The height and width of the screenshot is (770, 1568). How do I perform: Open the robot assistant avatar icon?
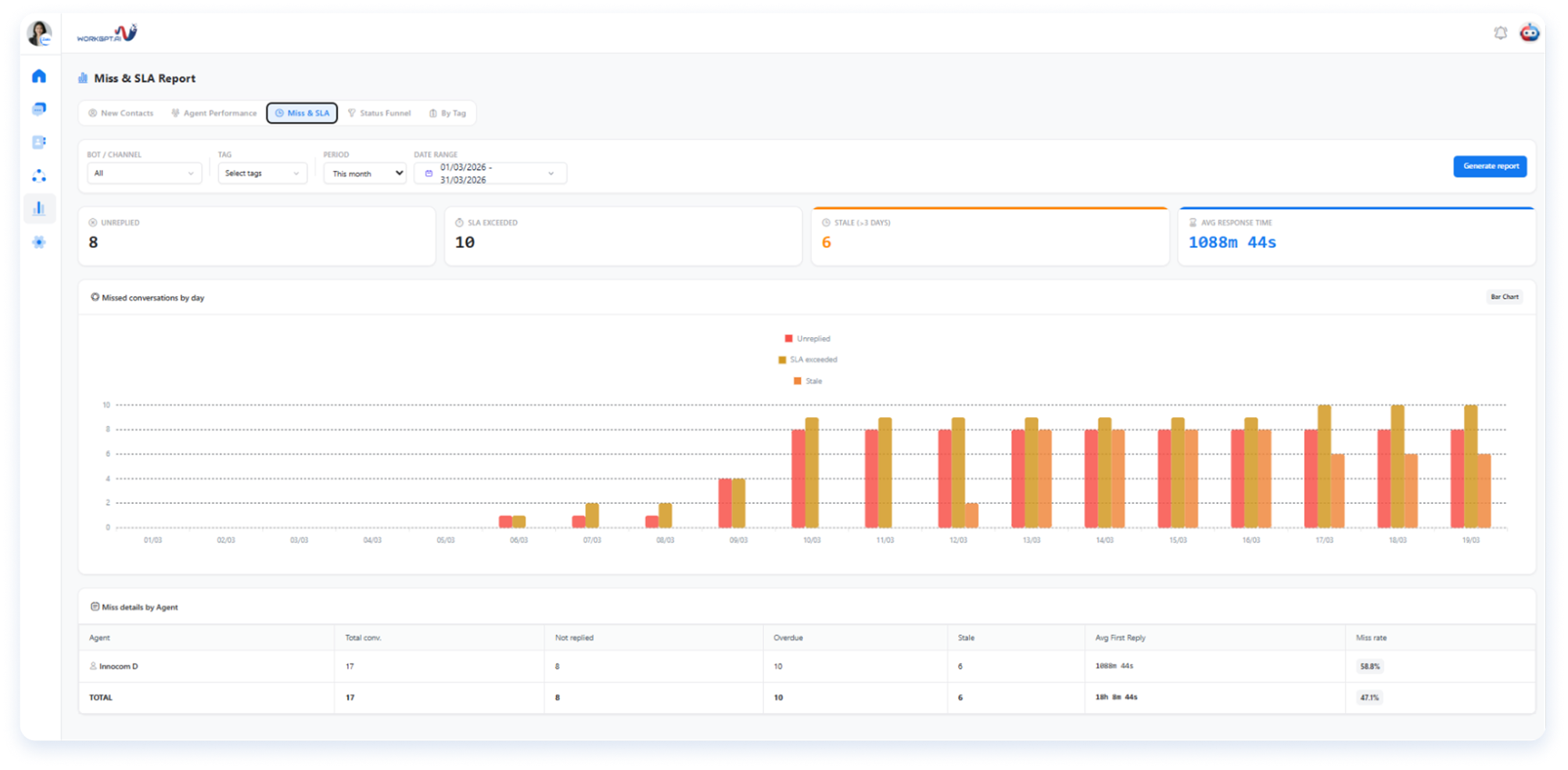click(x=1530, y=33)
